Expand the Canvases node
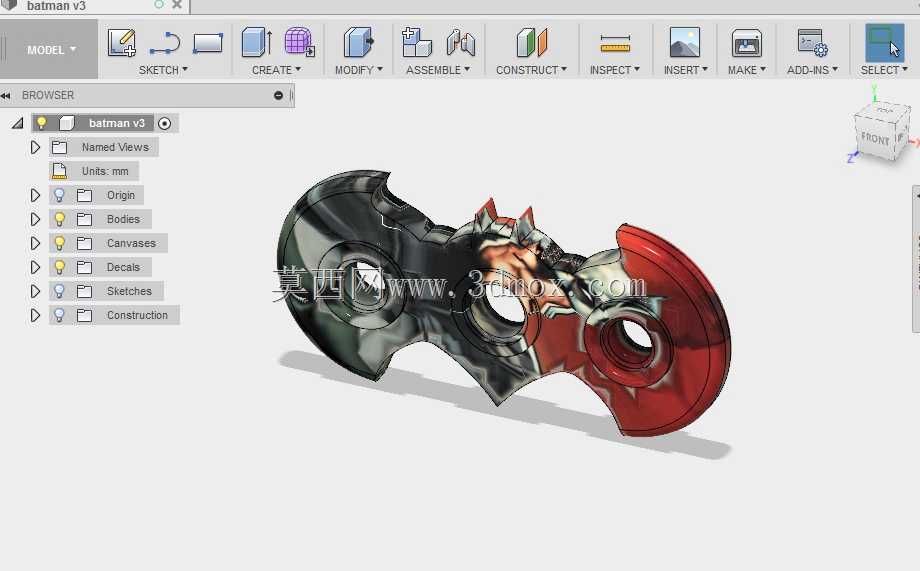Viewport: 920px width, 571px height. tap(35, 243)
